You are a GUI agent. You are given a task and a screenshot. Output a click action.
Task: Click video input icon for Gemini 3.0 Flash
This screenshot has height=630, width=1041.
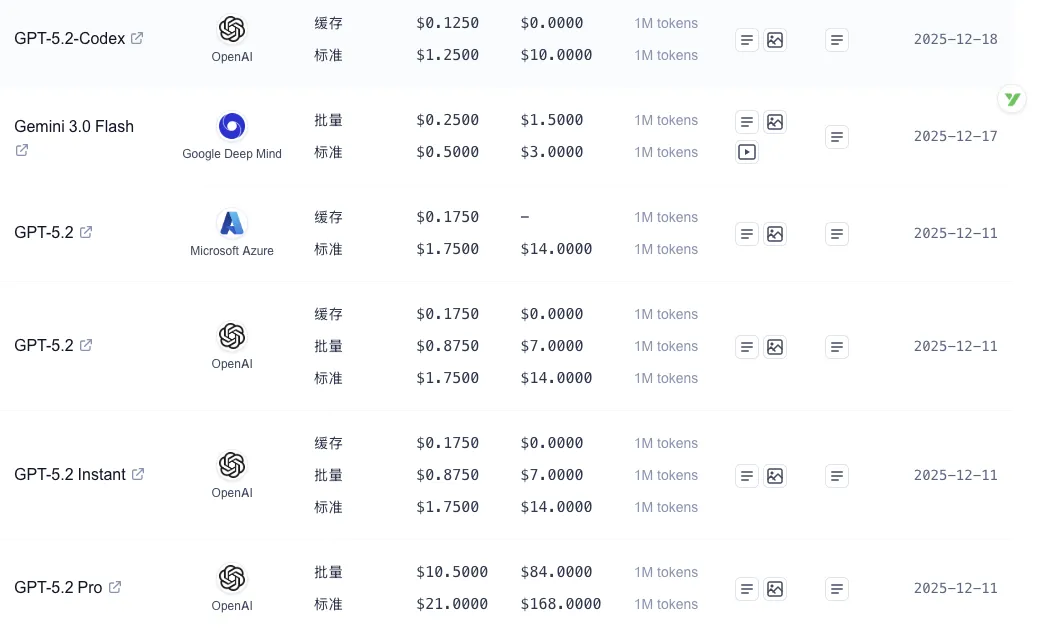pos(747,153)
